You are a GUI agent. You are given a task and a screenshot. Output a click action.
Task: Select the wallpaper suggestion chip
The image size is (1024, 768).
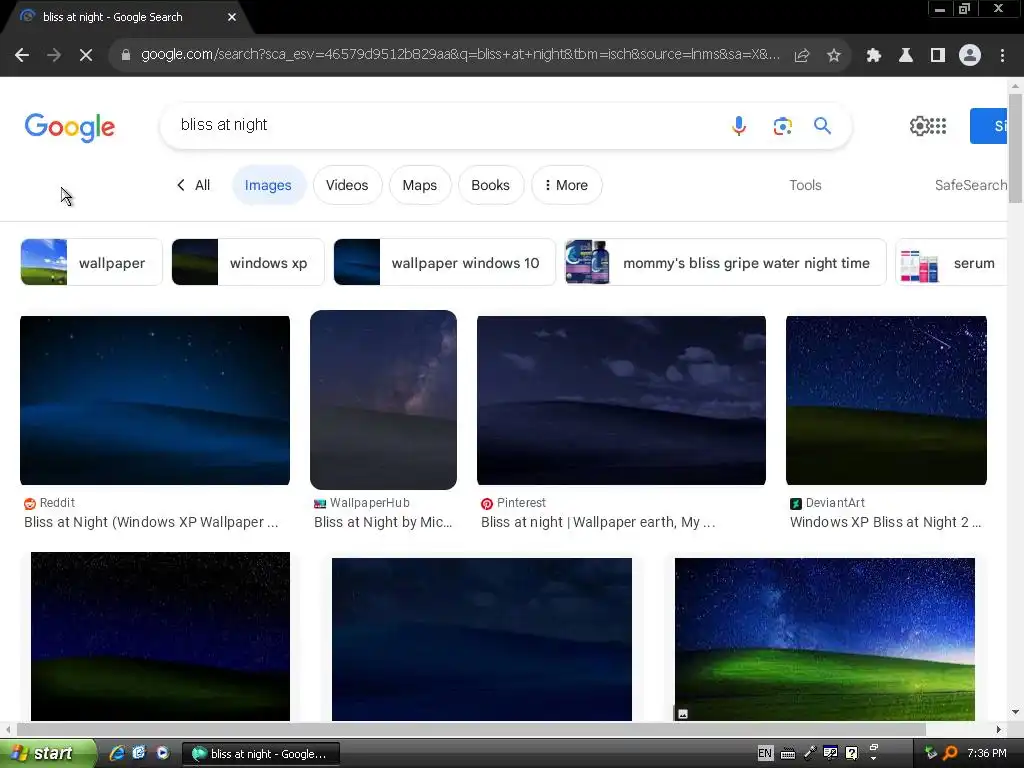pos(91,263)
